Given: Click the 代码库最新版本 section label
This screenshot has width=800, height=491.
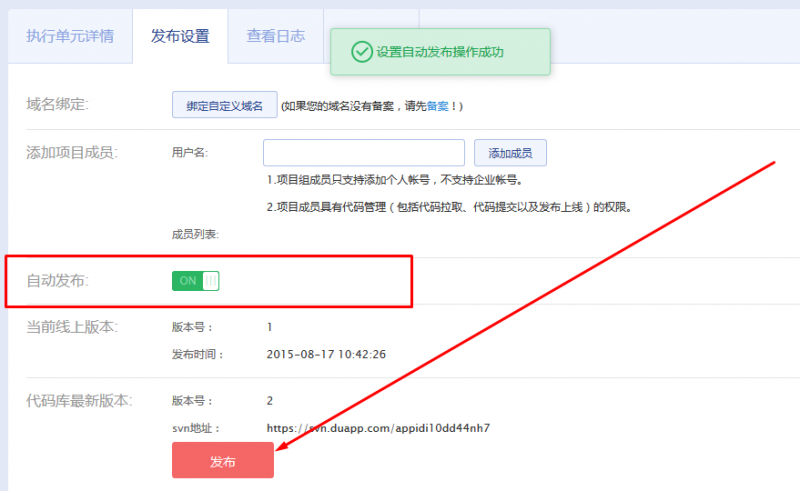Looking at the screenshot, I should (x=79, y=401).
